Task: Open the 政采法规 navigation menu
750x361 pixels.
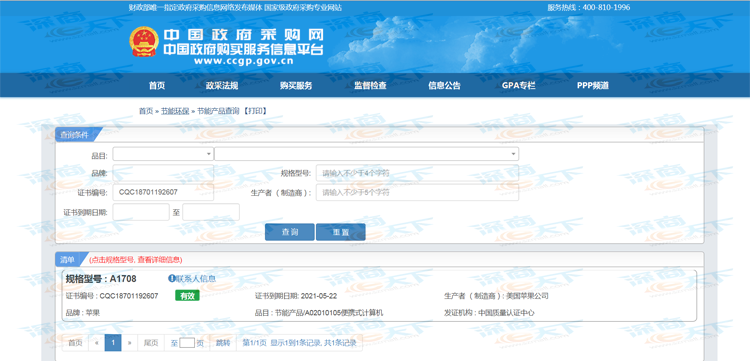Action: (222, 86)
